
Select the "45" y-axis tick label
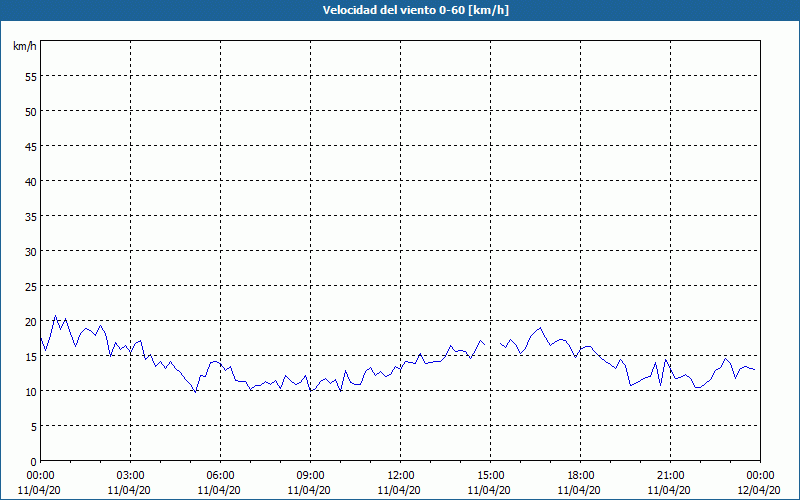click(x=30, y=146)
